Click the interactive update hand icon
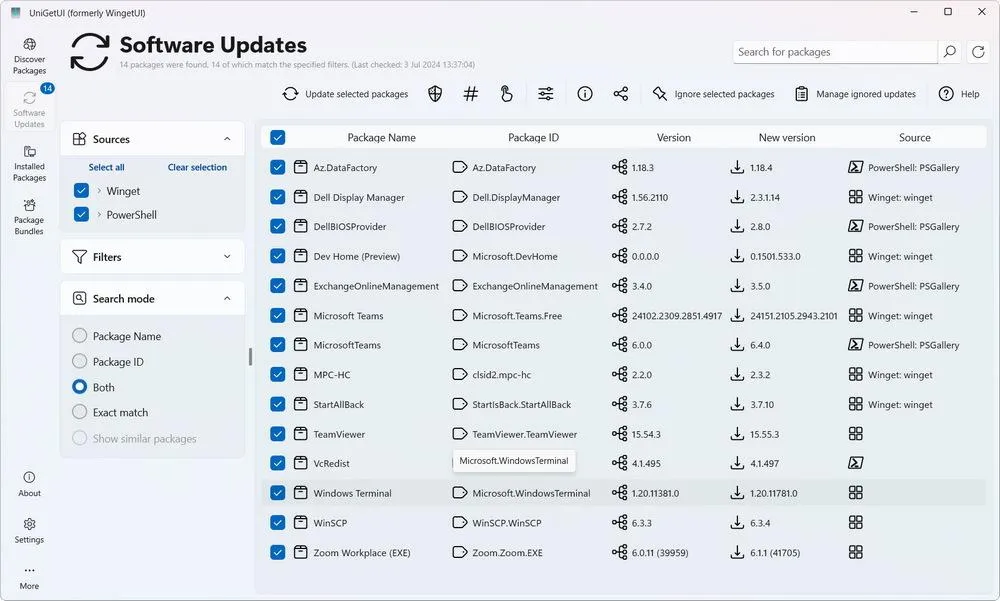This screenshot has height=601, width=1000. (x=506, y=94)
